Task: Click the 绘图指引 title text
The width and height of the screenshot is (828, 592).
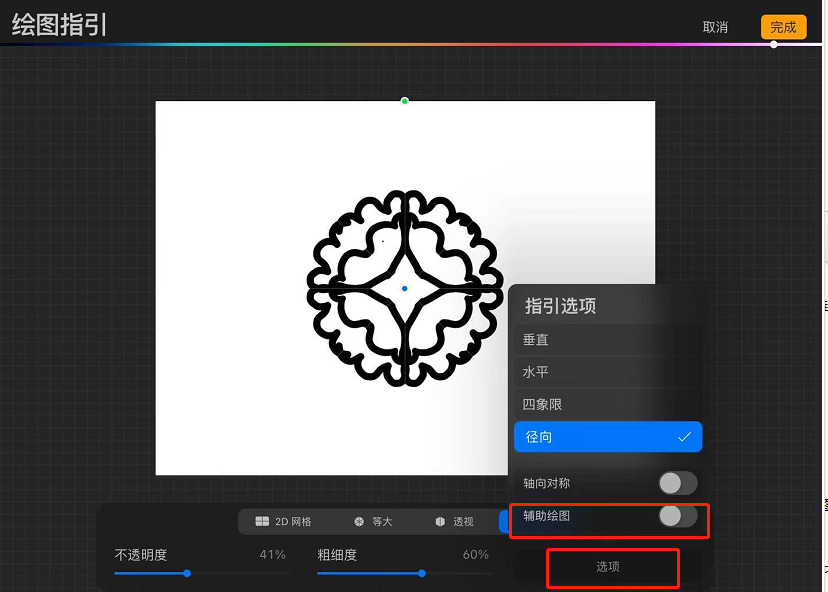Action: point(59,24)
